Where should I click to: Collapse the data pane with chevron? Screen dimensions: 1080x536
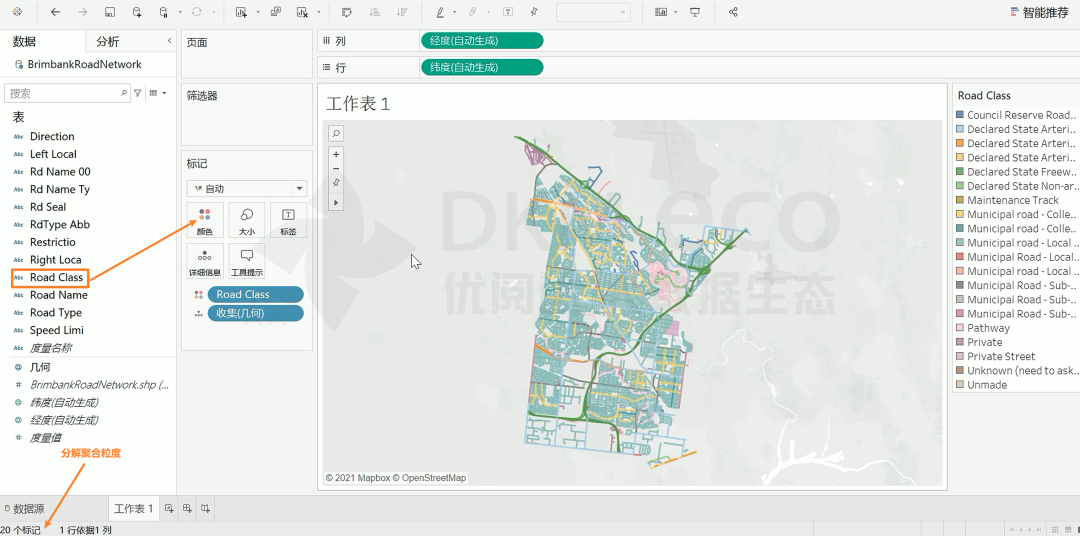[x=168, y=41]
